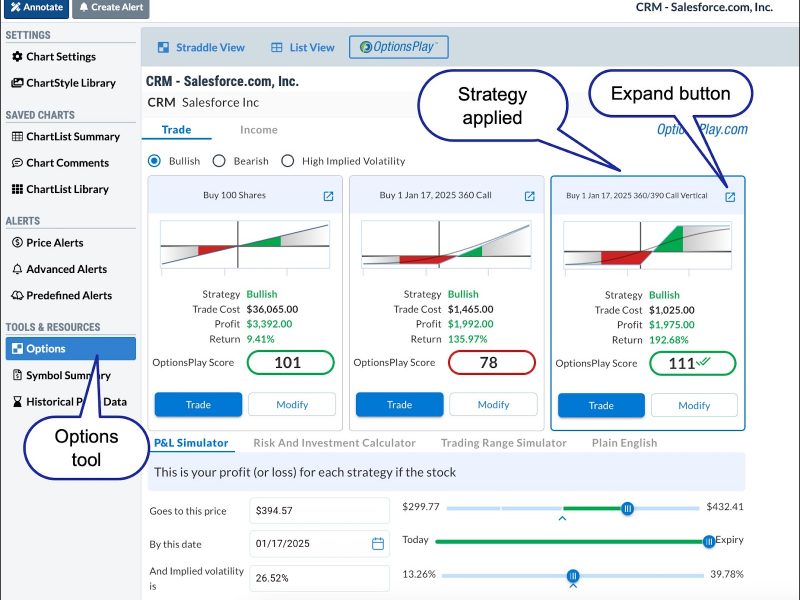
Task: Click Modify on the 360 Call card
Action: [493, 405]
